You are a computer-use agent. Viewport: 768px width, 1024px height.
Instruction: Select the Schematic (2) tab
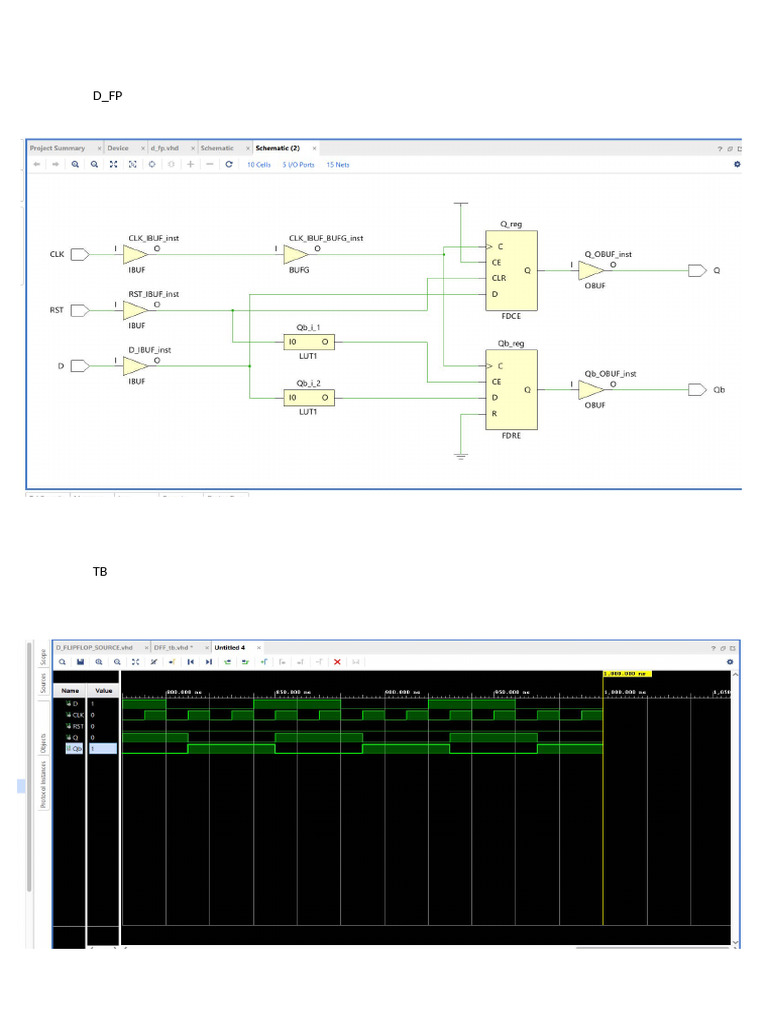[x=278, y=148]
